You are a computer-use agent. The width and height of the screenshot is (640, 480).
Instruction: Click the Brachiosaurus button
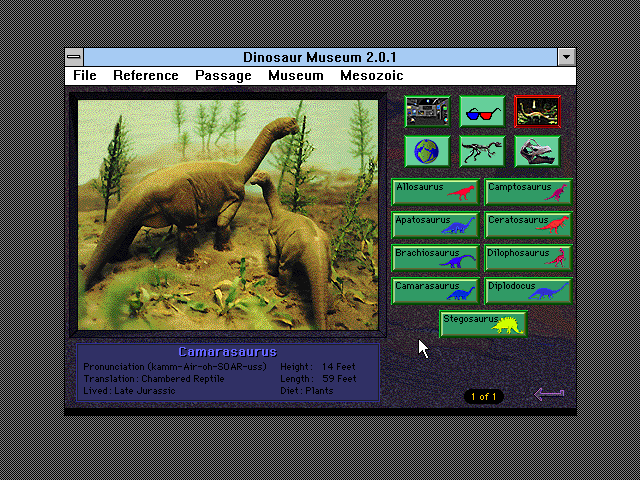436,258
